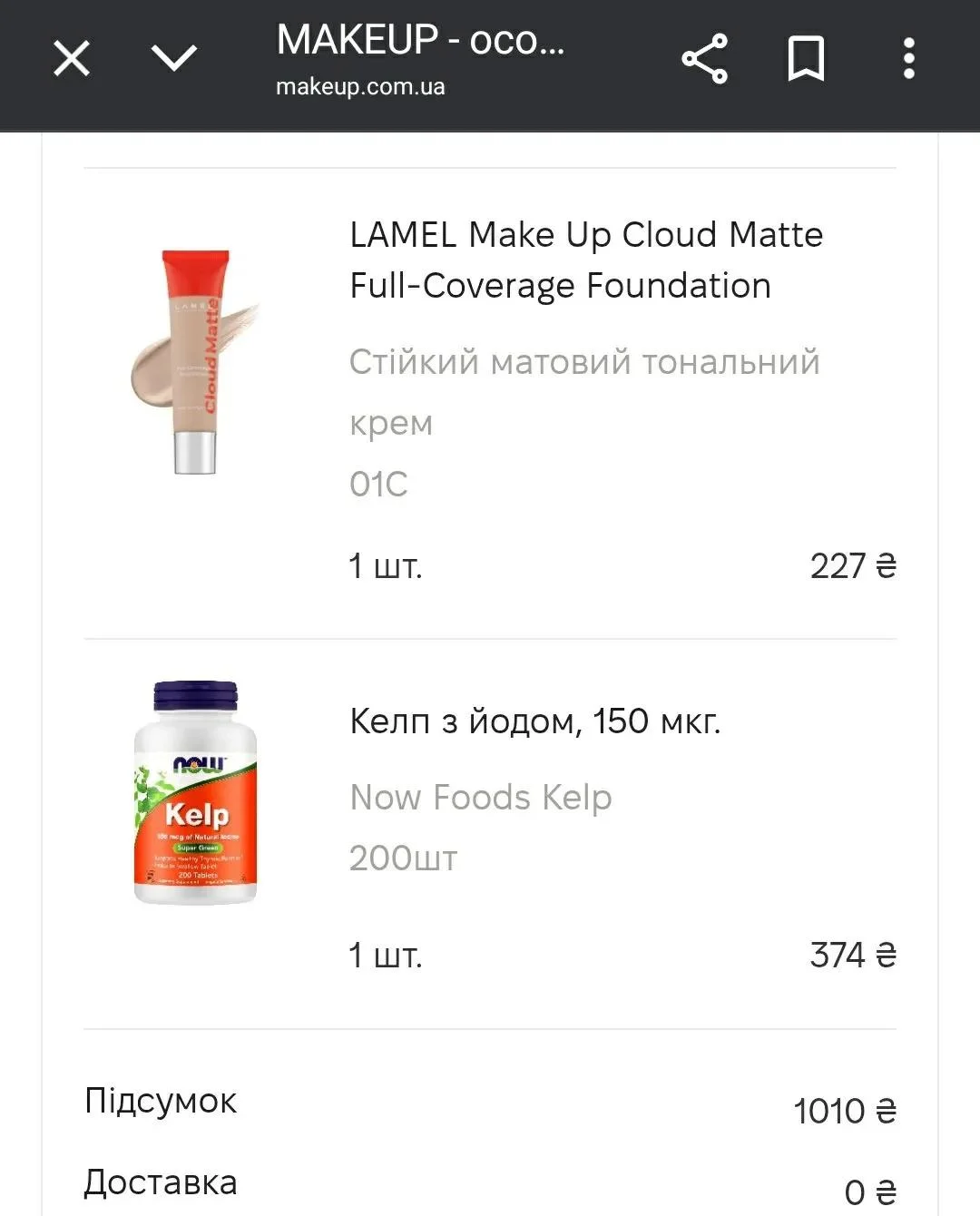This screenshot has height=1216, width=980.
Task: Tap the MAKEUP page title
Action: coord(420,41)
